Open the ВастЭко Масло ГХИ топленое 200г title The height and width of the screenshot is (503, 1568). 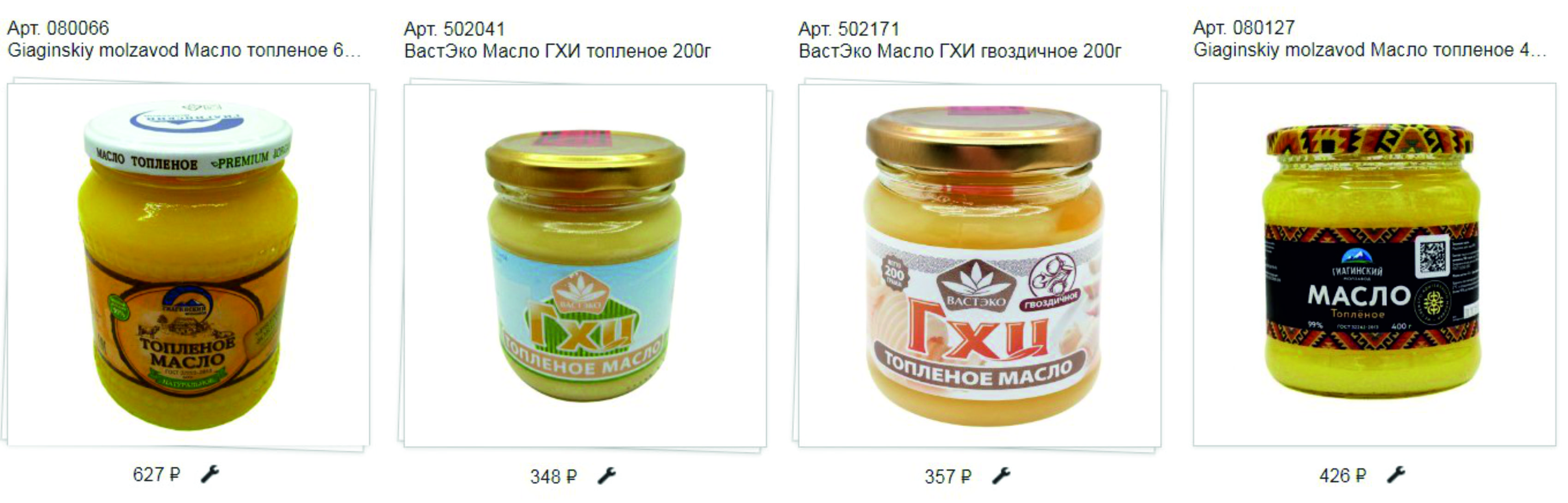(x=557, y=51)
